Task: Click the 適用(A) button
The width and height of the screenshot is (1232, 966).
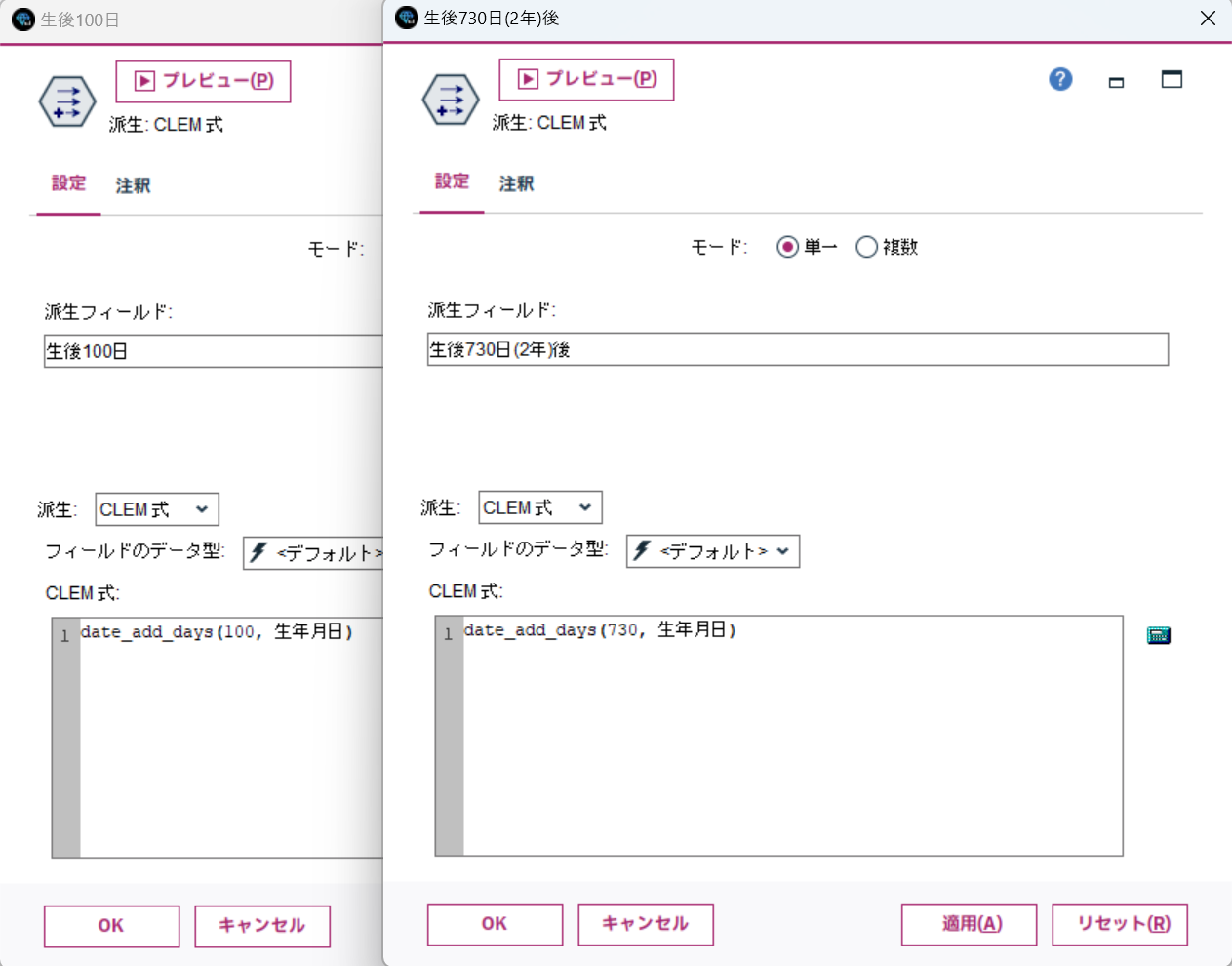Action: point(969,924)
